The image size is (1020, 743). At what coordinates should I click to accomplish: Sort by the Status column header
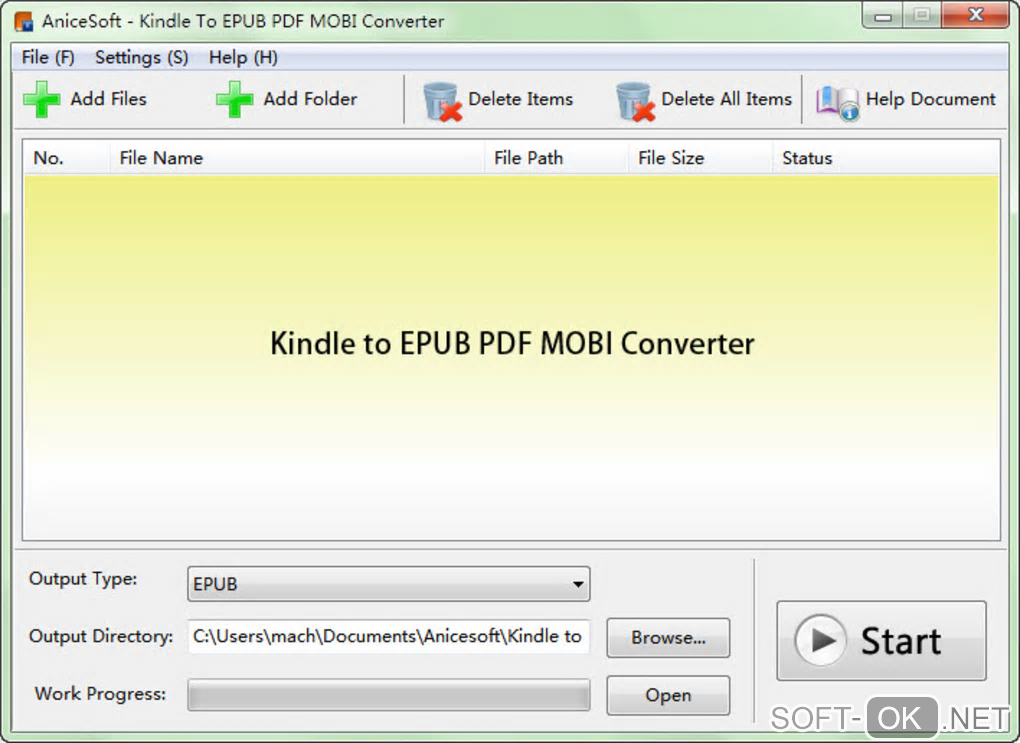(x=885, y=157)
